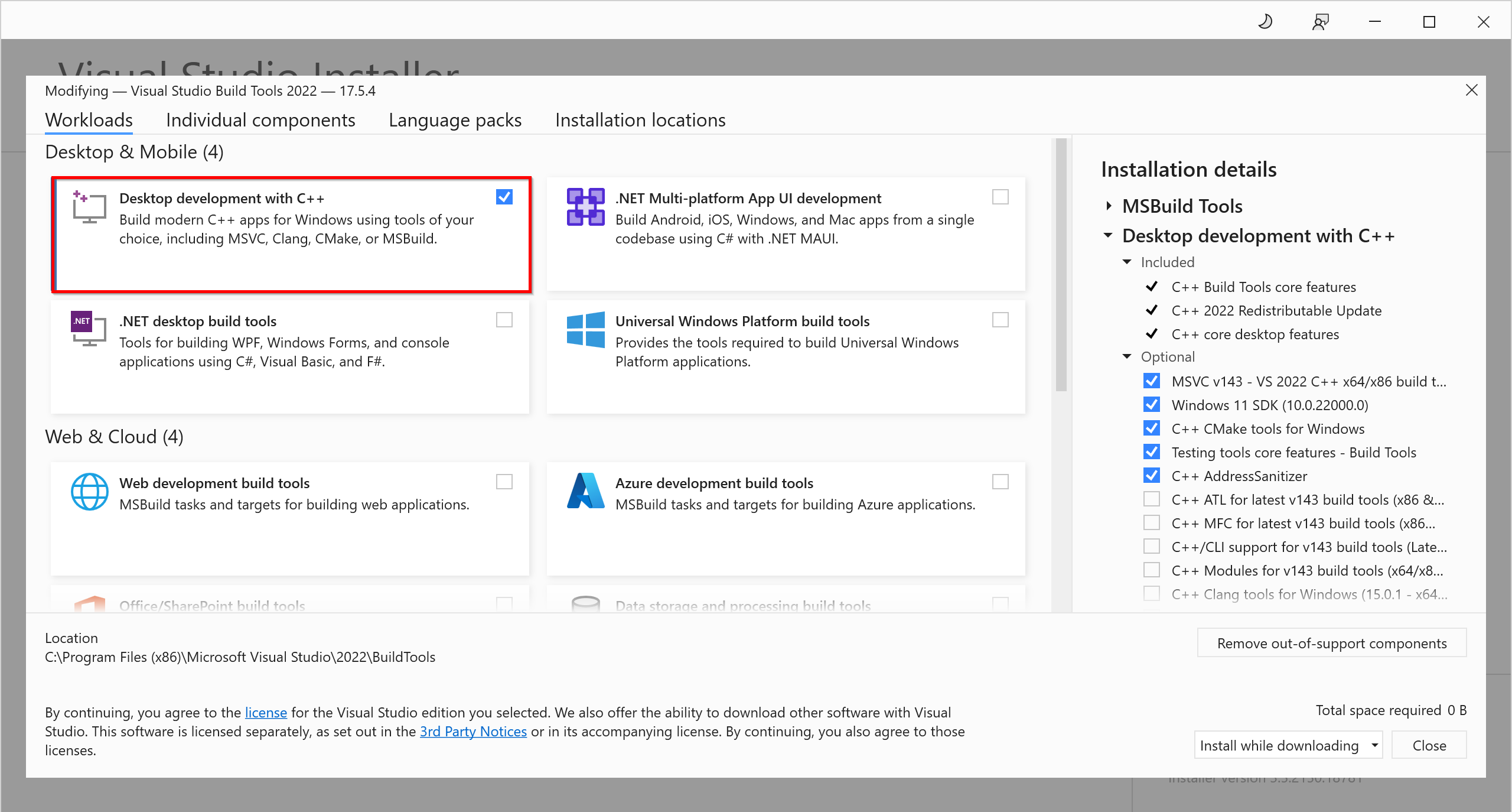Open the 3rd Party Notices link
This screenshot has width=1512, height=812.
tap(473, 731)
